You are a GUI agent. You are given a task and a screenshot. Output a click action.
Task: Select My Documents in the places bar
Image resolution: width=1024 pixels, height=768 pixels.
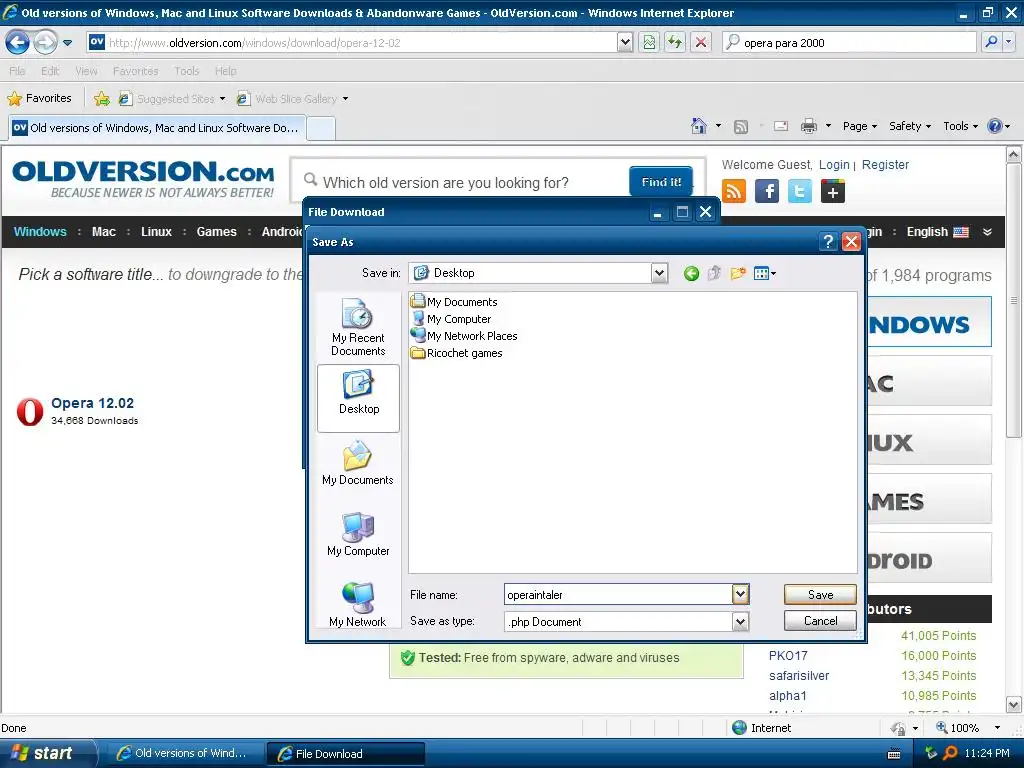click(x=358, y=463)
